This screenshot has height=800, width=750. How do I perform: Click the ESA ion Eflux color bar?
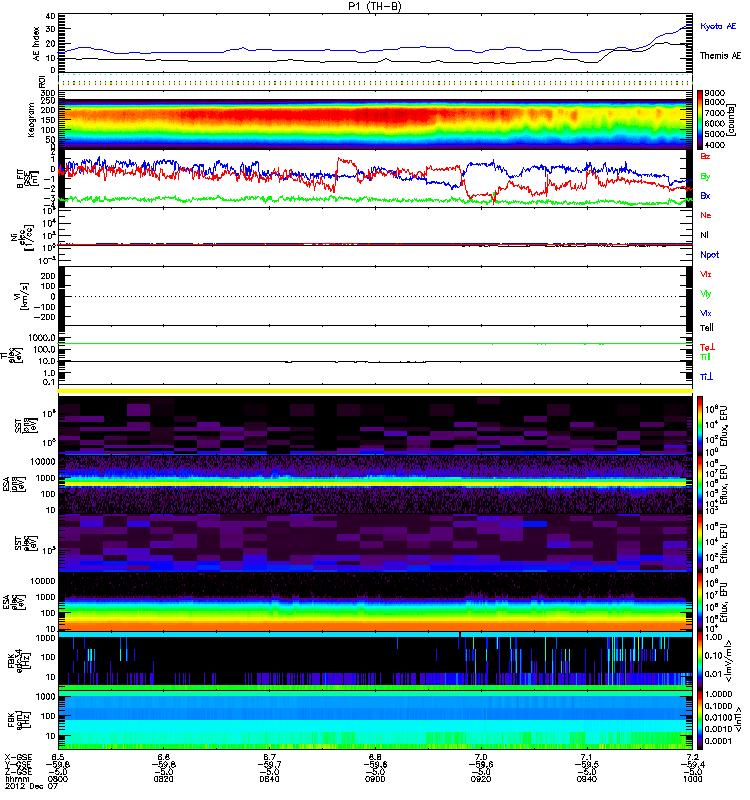[x=700, y=484]
